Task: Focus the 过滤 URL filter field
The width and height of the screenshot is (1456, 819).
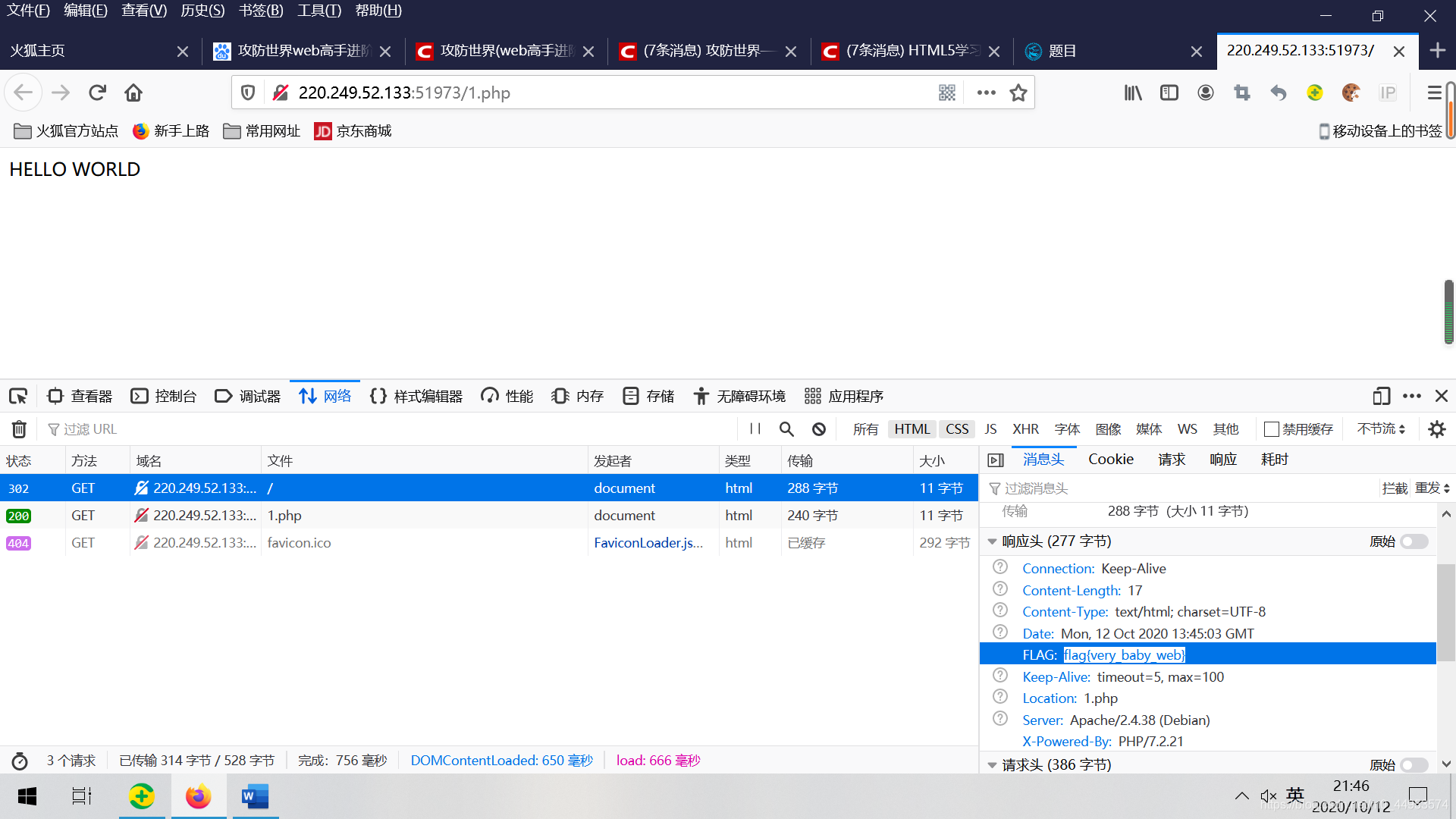Action: click(x=387, y=429)
